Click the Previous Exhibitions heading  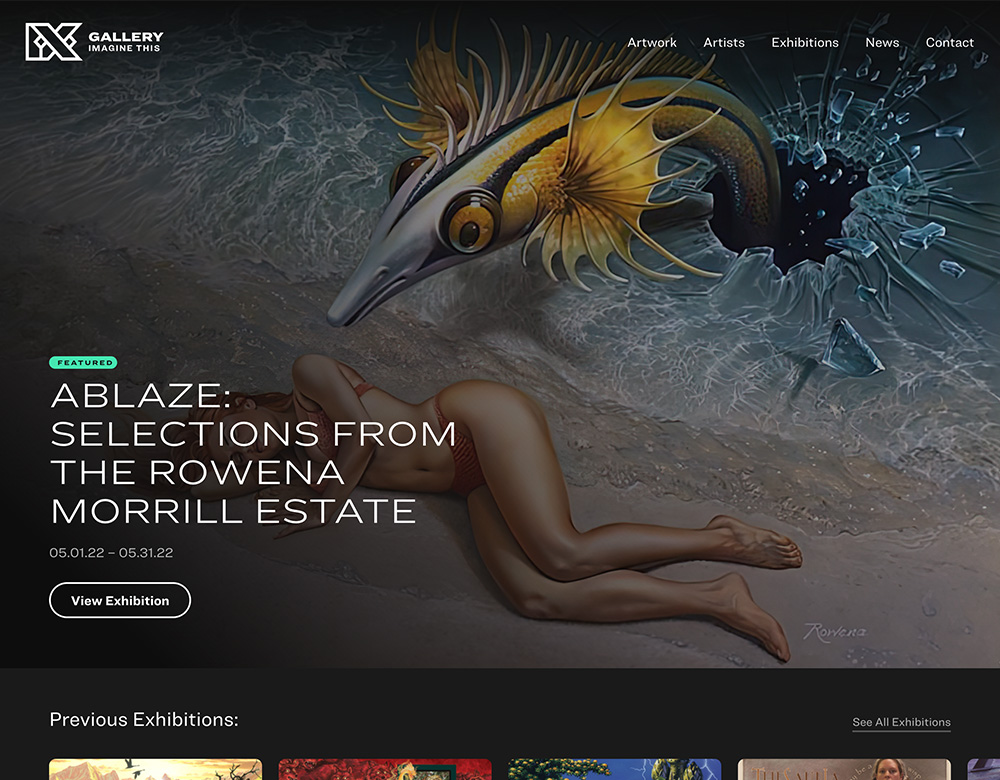click(x=144, y=719)
